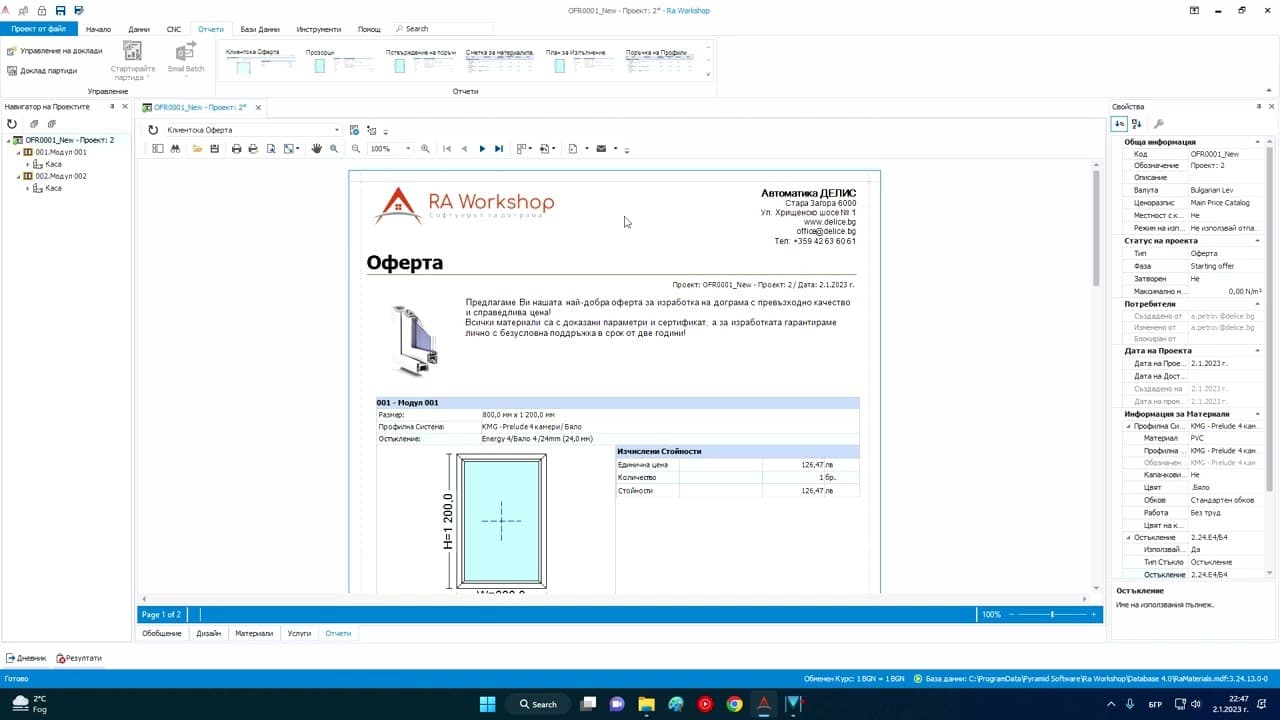1280x720 pixels.
Task: Zoom out the report preview
Action: tap(356, 149)
